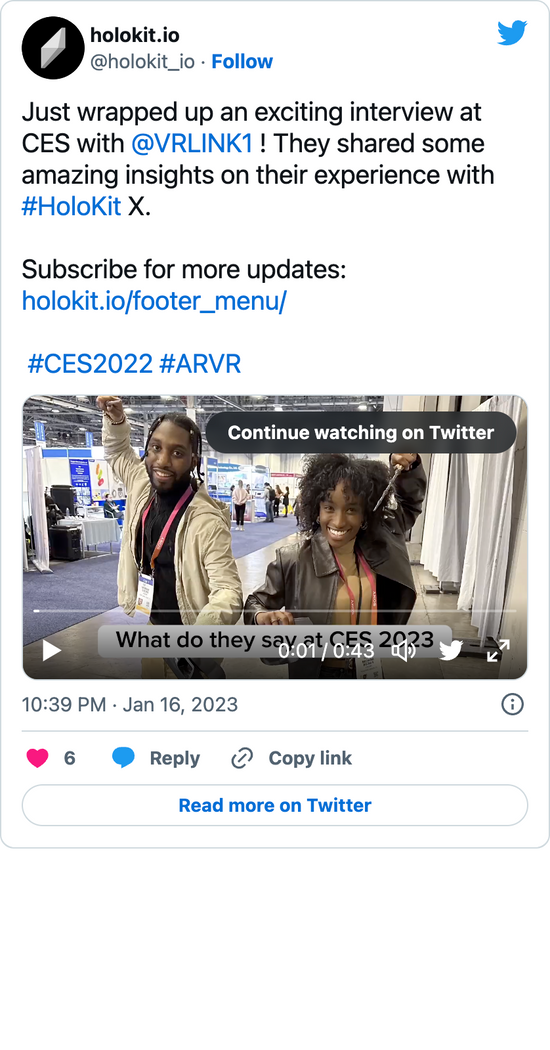Open the #CES2022 hashtag
Viewport: 550px width, 1050px height.
coord(90,364)
